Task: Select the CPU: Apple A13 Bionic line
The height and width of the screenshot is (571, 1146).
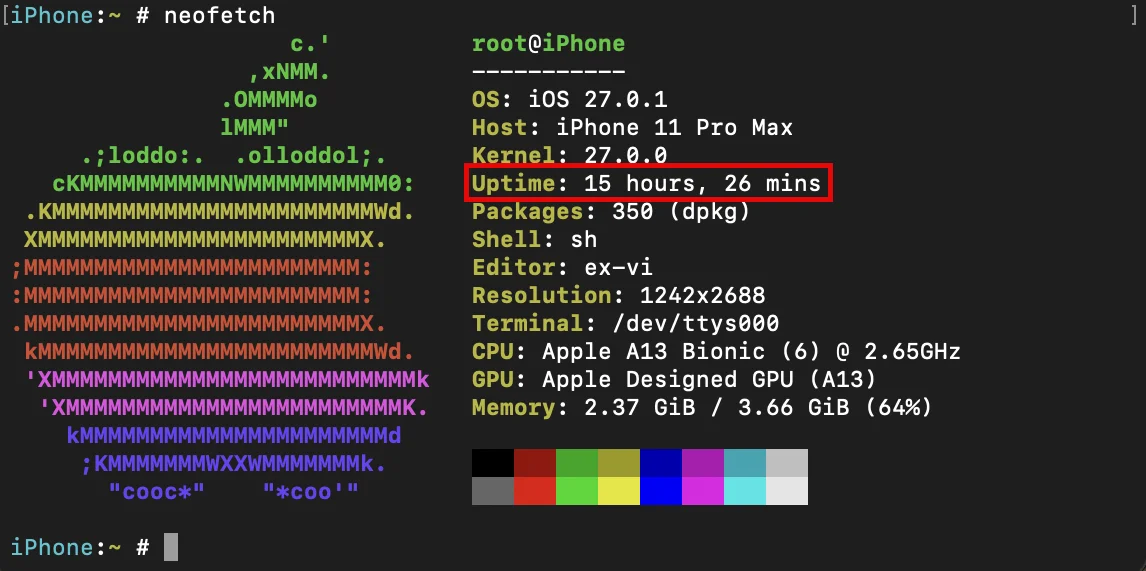Action: 716,351
